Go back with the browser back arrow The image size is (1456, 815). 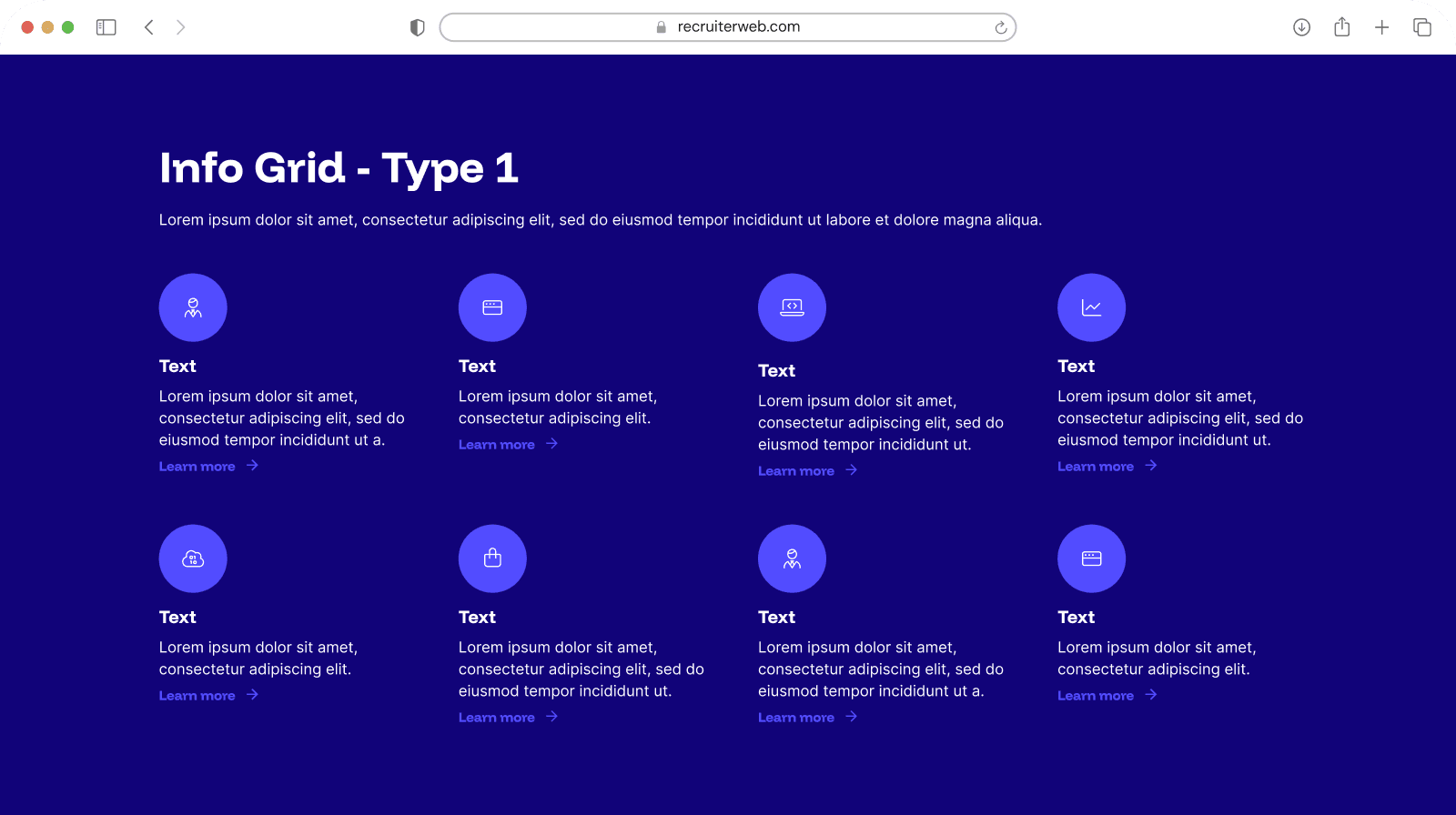(149, 27)
